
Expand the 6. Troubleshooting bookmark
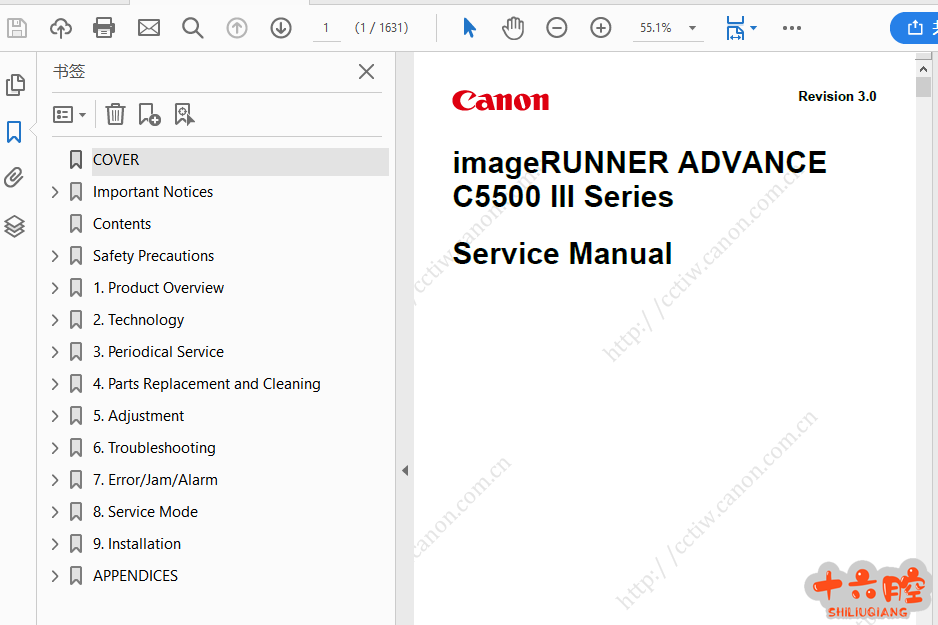point(55,448)
